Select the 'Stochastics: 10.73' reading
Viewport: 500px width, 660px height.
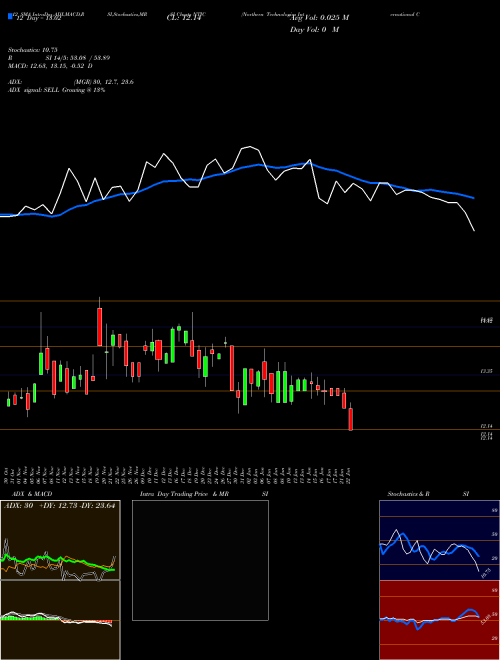tap(32, 50)
